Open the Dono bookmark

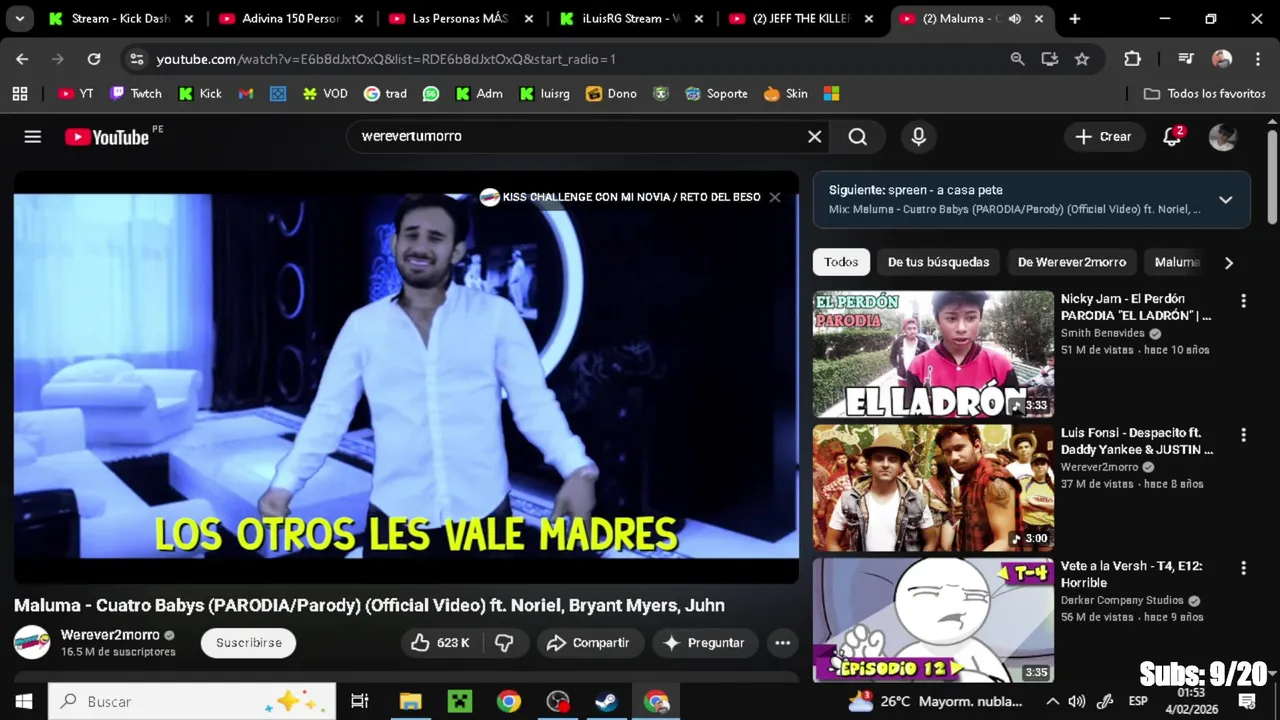611,94
